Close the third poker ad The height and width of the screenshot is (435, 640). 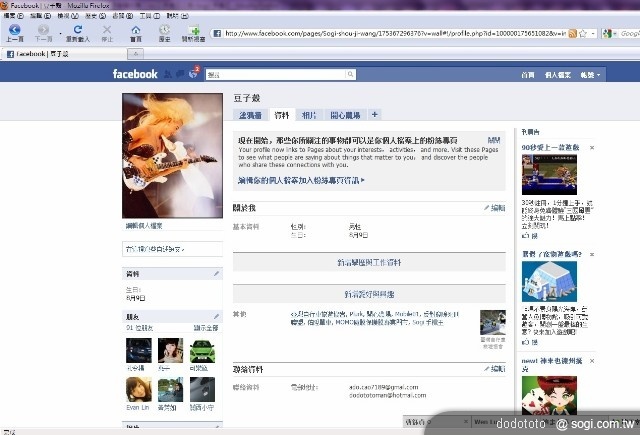click(592, 361)
